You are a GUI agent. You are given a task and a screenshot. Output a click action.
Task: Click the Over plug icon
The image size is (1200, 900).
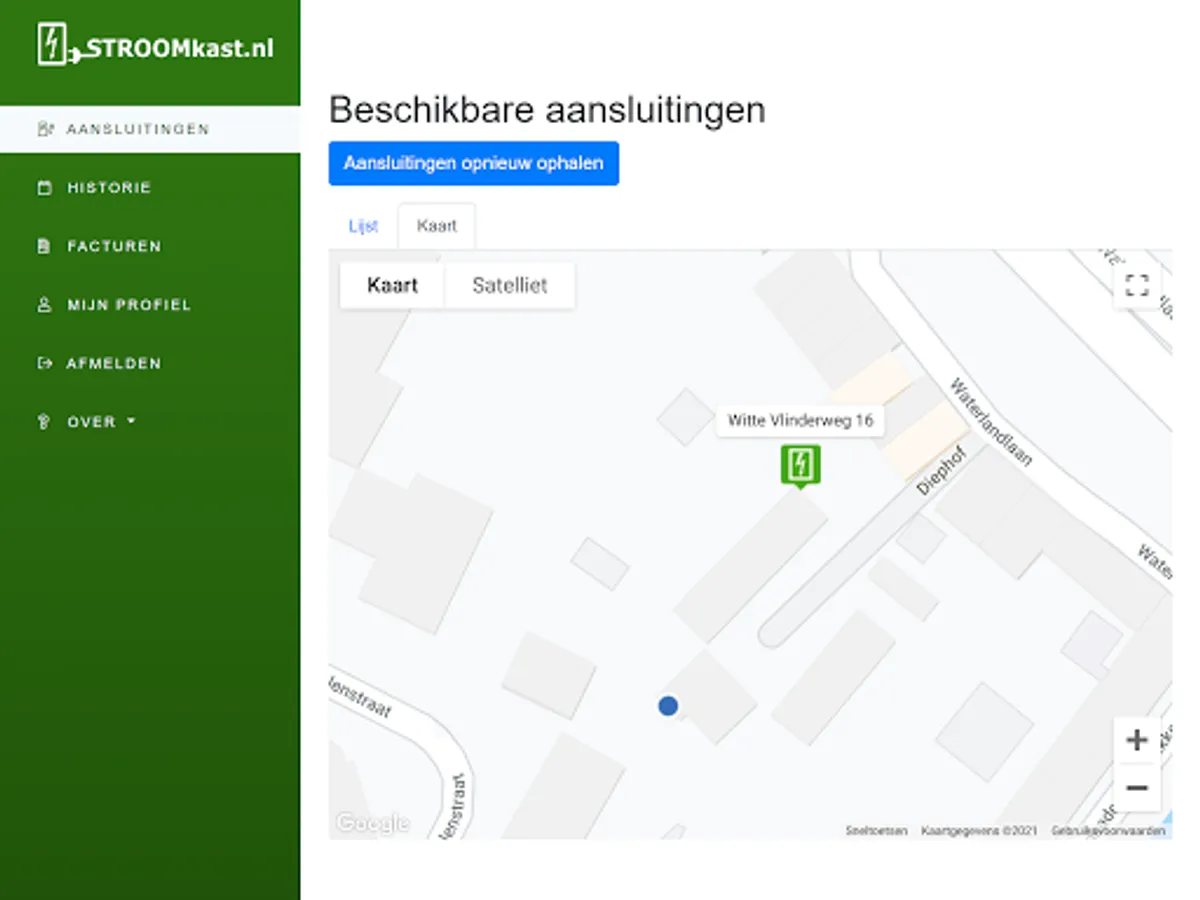43,422
